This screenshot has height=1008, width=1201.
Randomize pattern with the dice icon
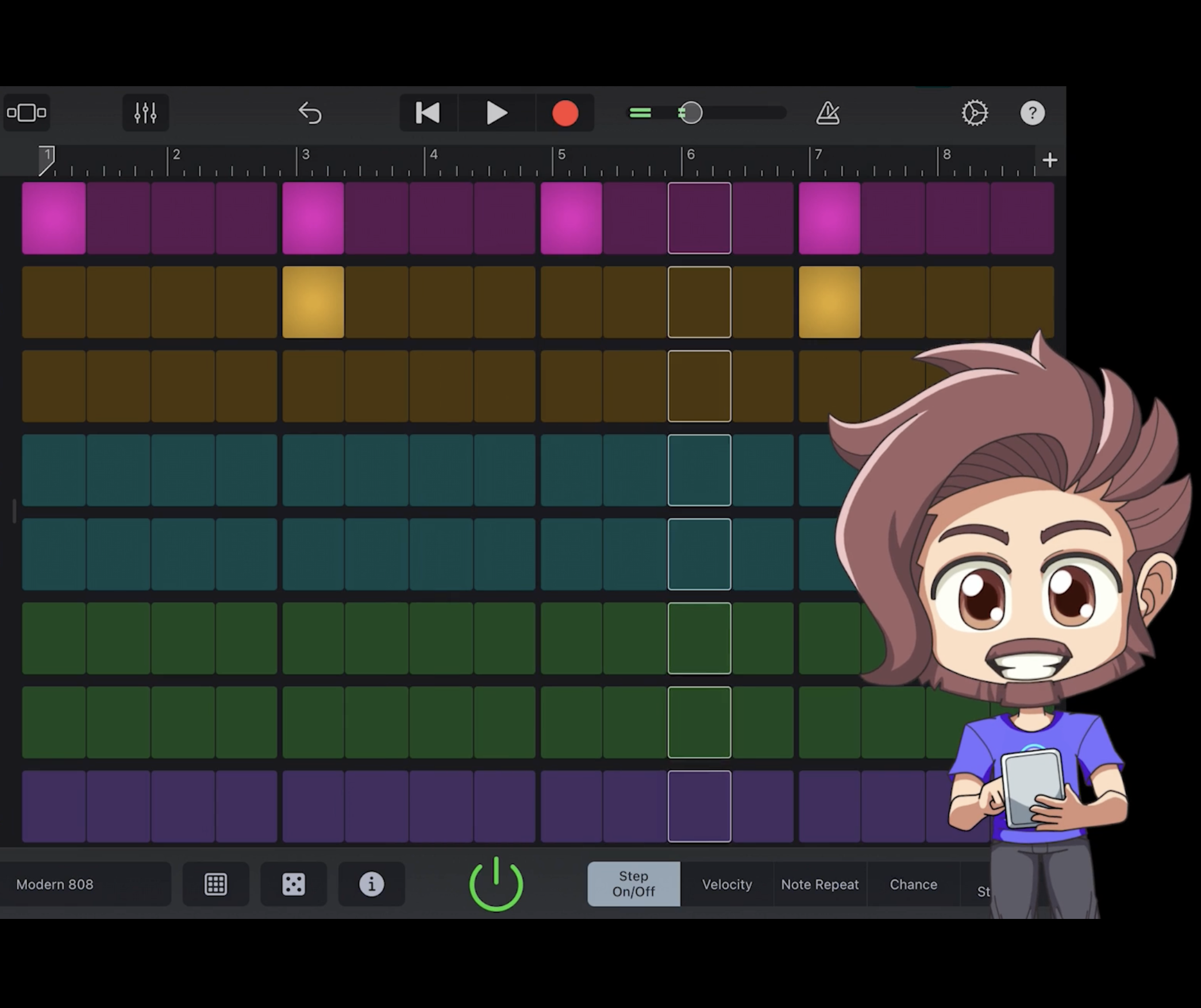point(294,884)
